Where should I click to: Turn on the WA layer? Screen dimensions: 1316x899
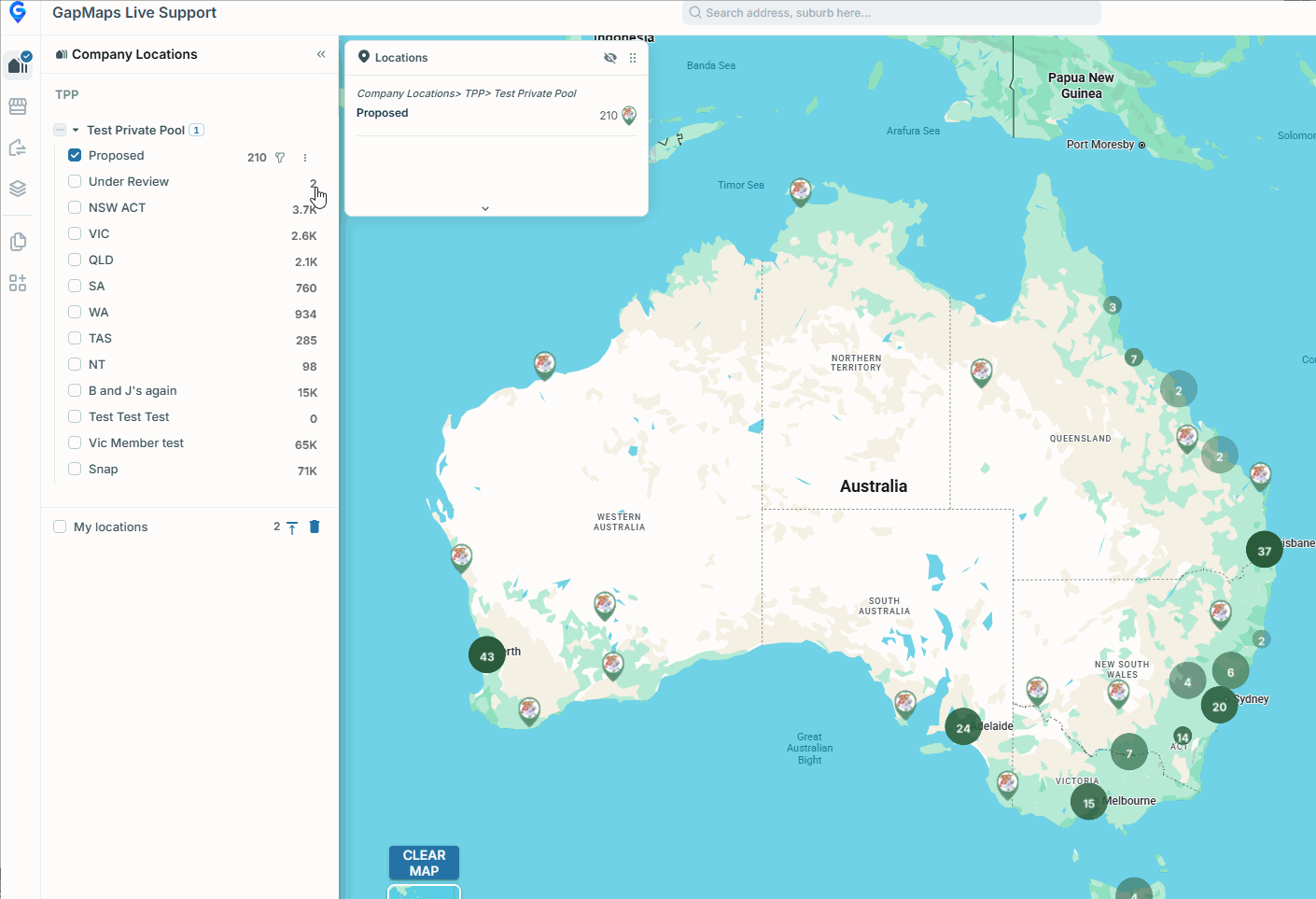[x=75, y=312]
